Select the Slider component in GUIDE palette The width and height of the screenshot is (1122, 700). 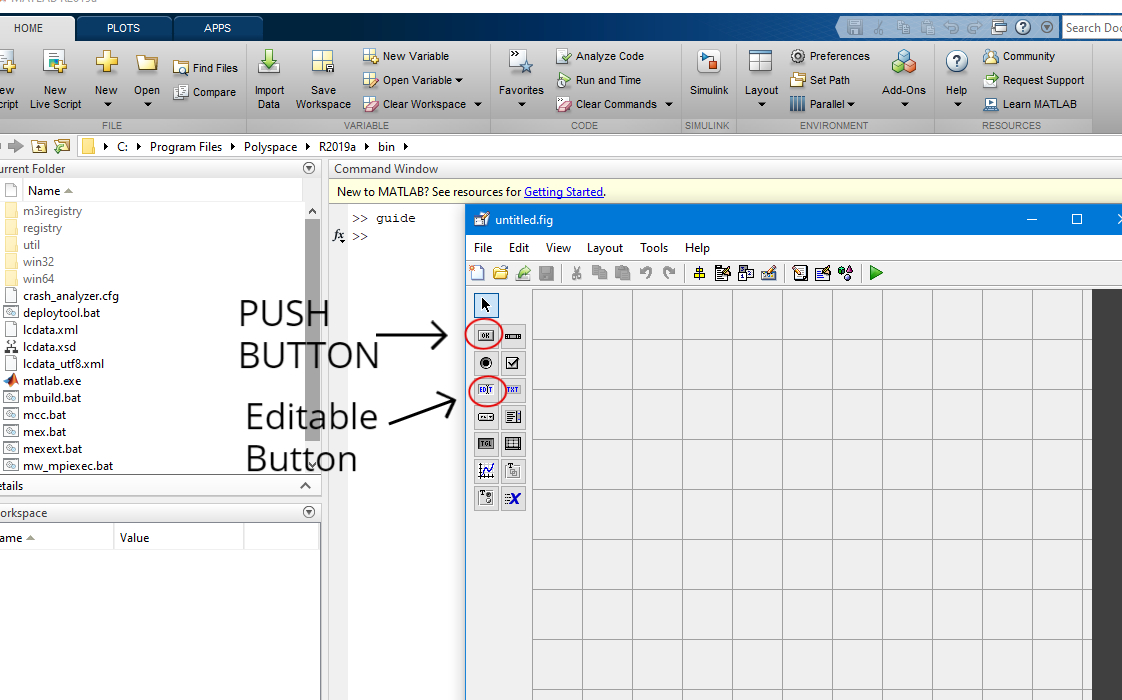tap(513, 336)
